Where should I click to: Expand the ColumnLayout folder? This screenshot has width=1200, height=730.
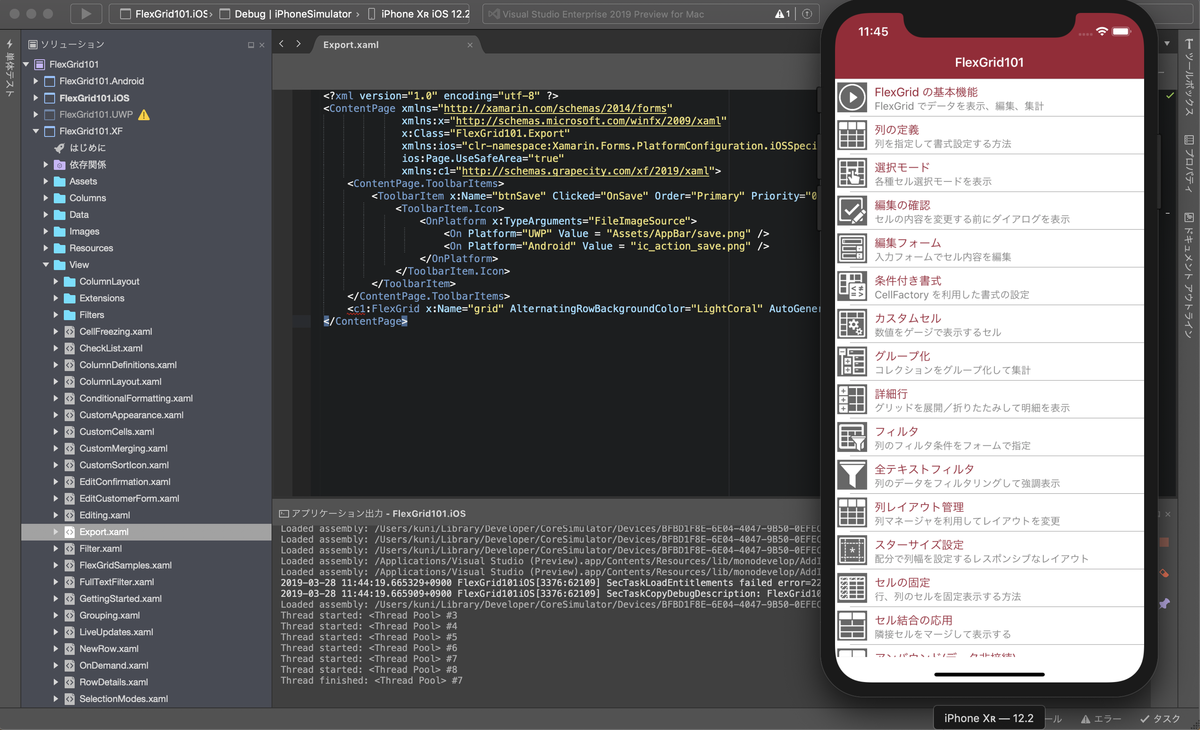click(x=57, y=282)
